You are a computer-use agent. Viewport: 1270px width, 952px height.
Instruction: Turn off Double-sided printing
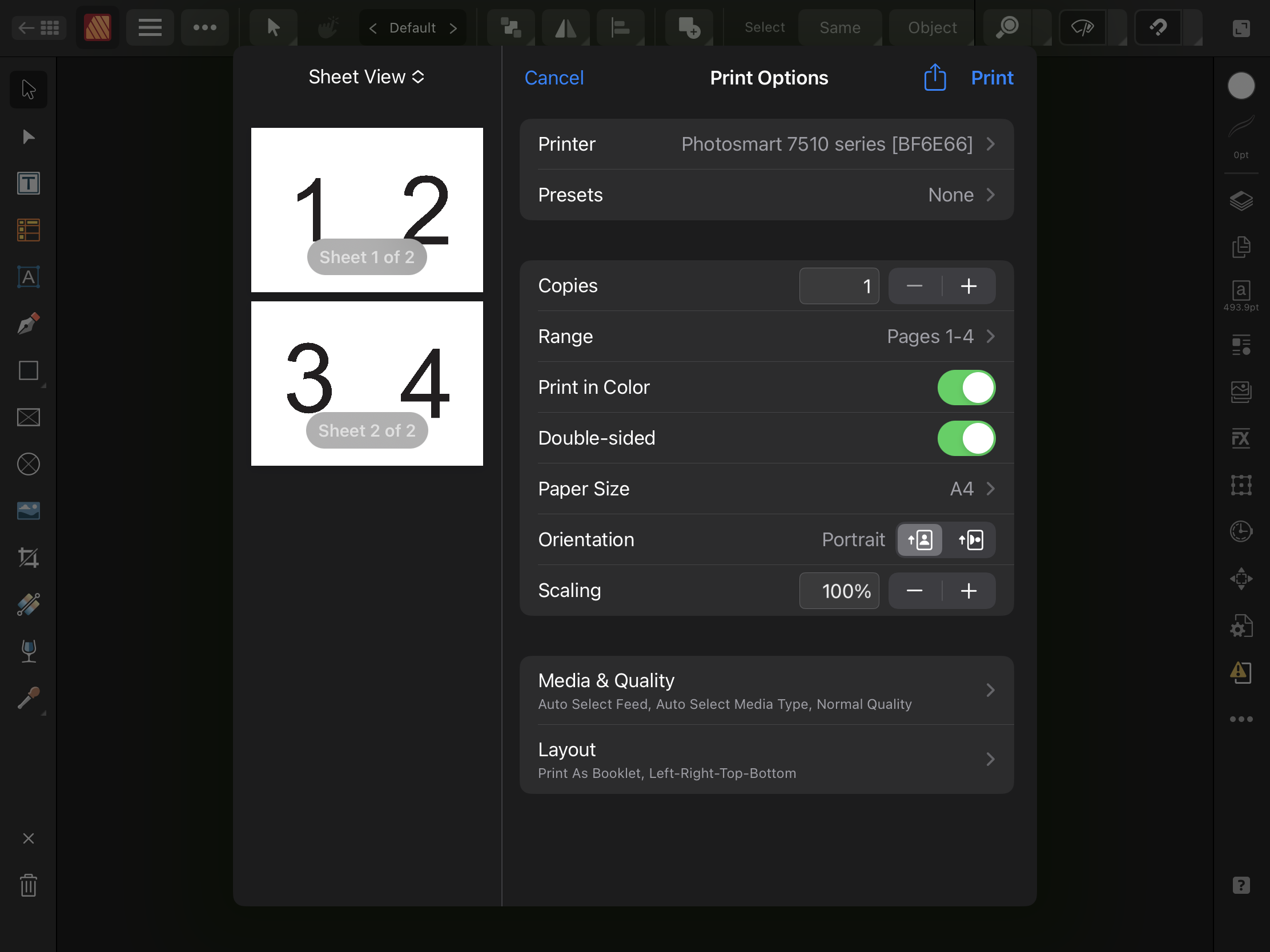pos(966,438)
